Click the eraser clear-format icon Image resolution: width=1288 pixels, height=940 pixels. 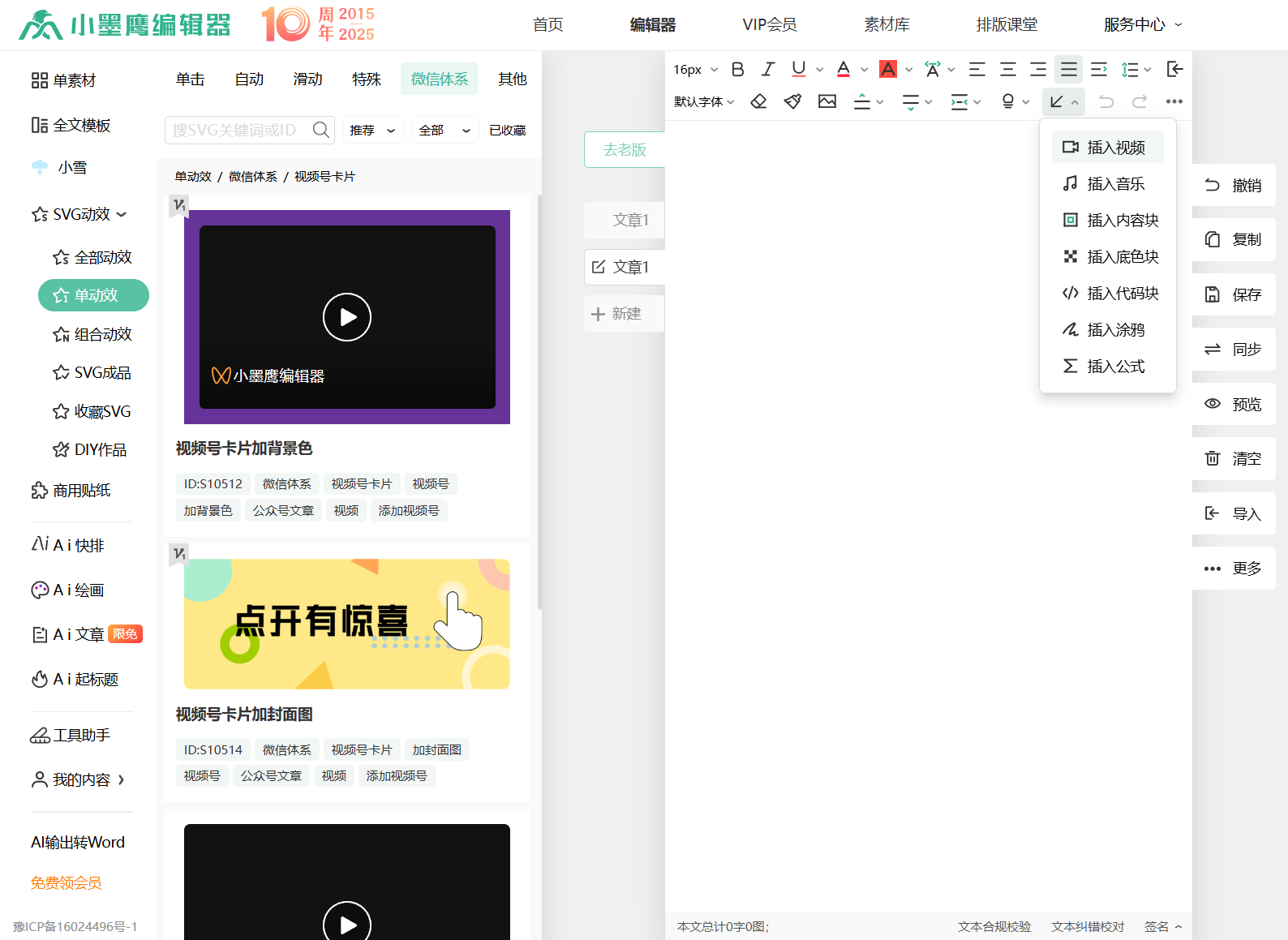[x=758, y=101]
